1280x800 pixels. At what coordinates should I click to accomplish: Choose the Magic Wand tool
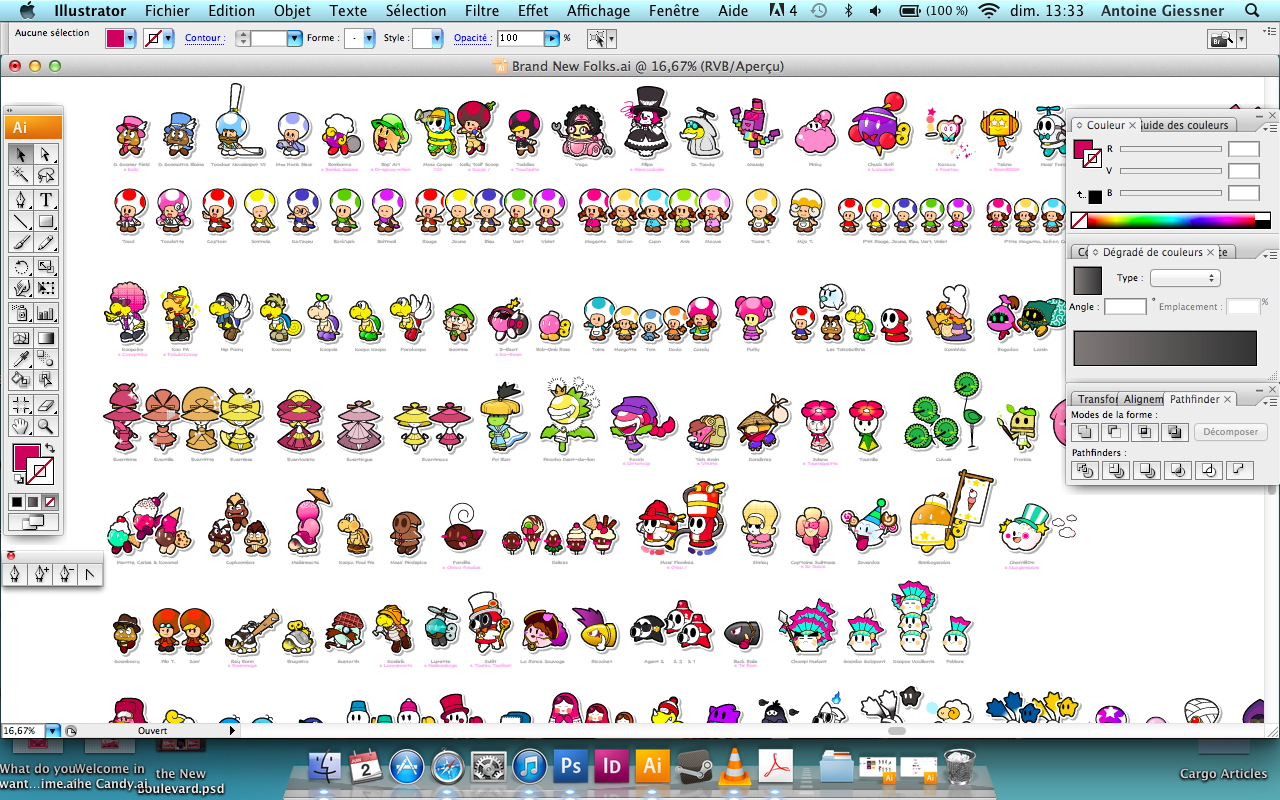[20, 176]
